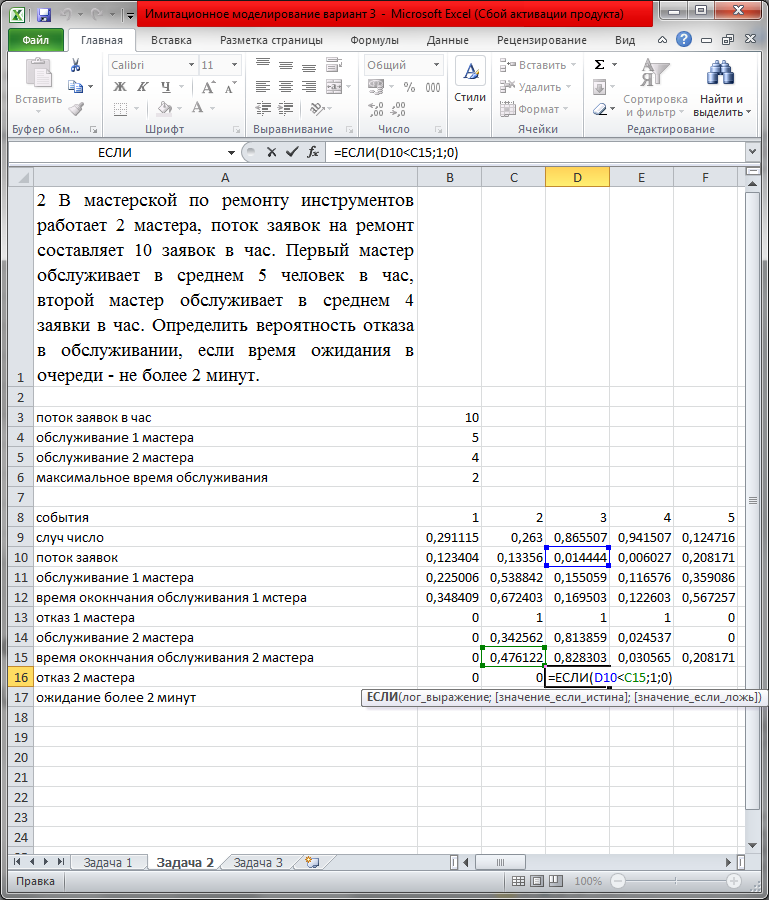769x900 pixels.
Task: Decrease font size with small A icon
Action: (x=230, y=87)
